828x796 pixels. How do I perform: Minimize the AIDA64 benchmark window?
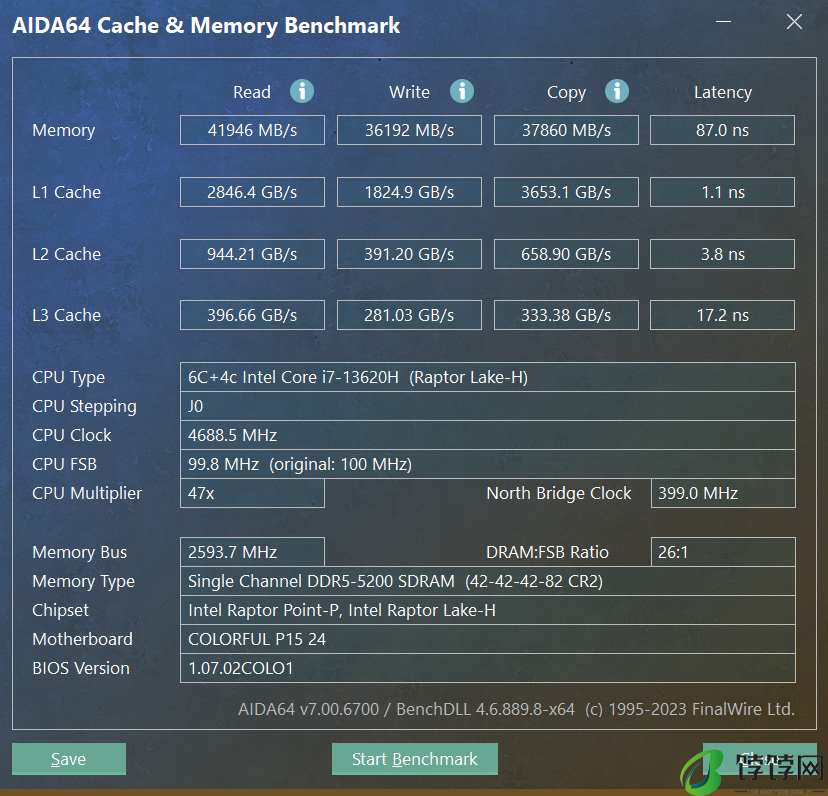(723, 22)
